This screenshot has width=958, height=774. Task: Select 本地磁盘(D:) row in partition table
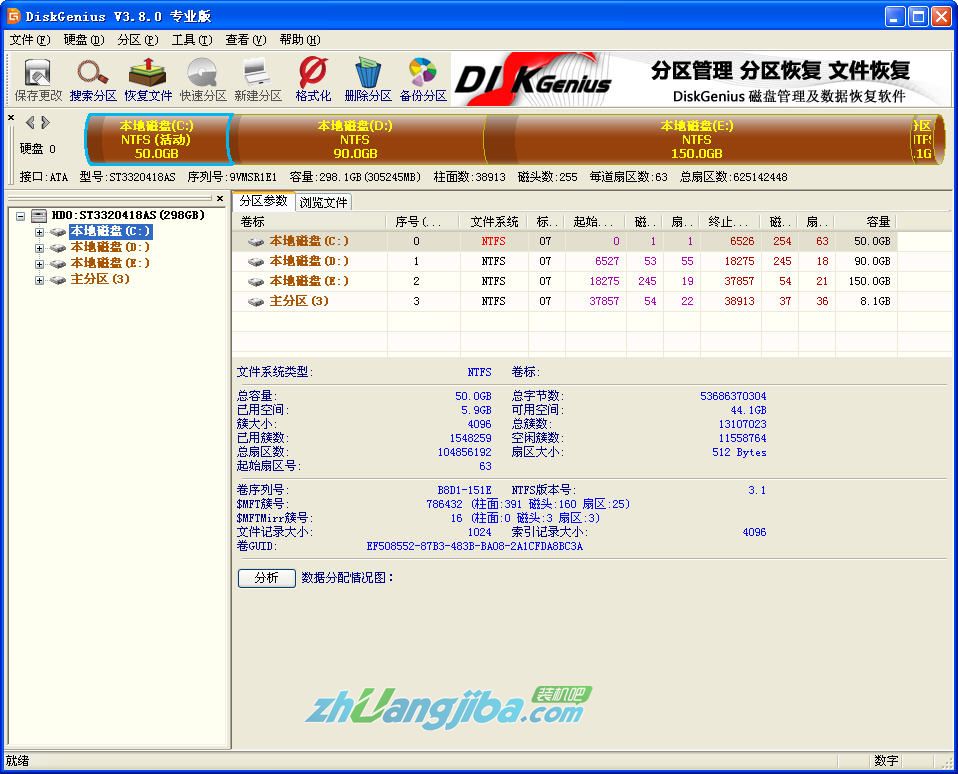(x=309, y=261)
